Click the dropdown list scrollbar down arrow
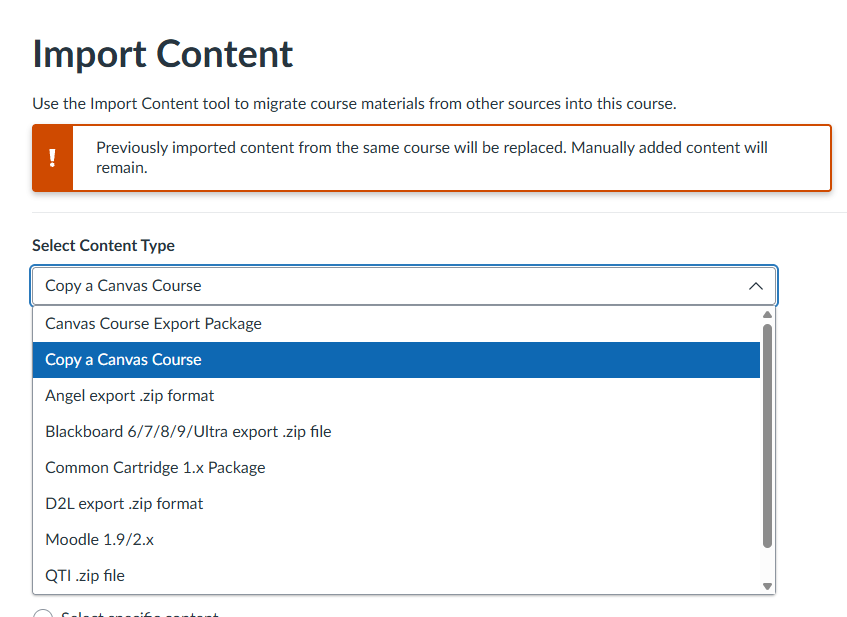 (x=767, y=586)
